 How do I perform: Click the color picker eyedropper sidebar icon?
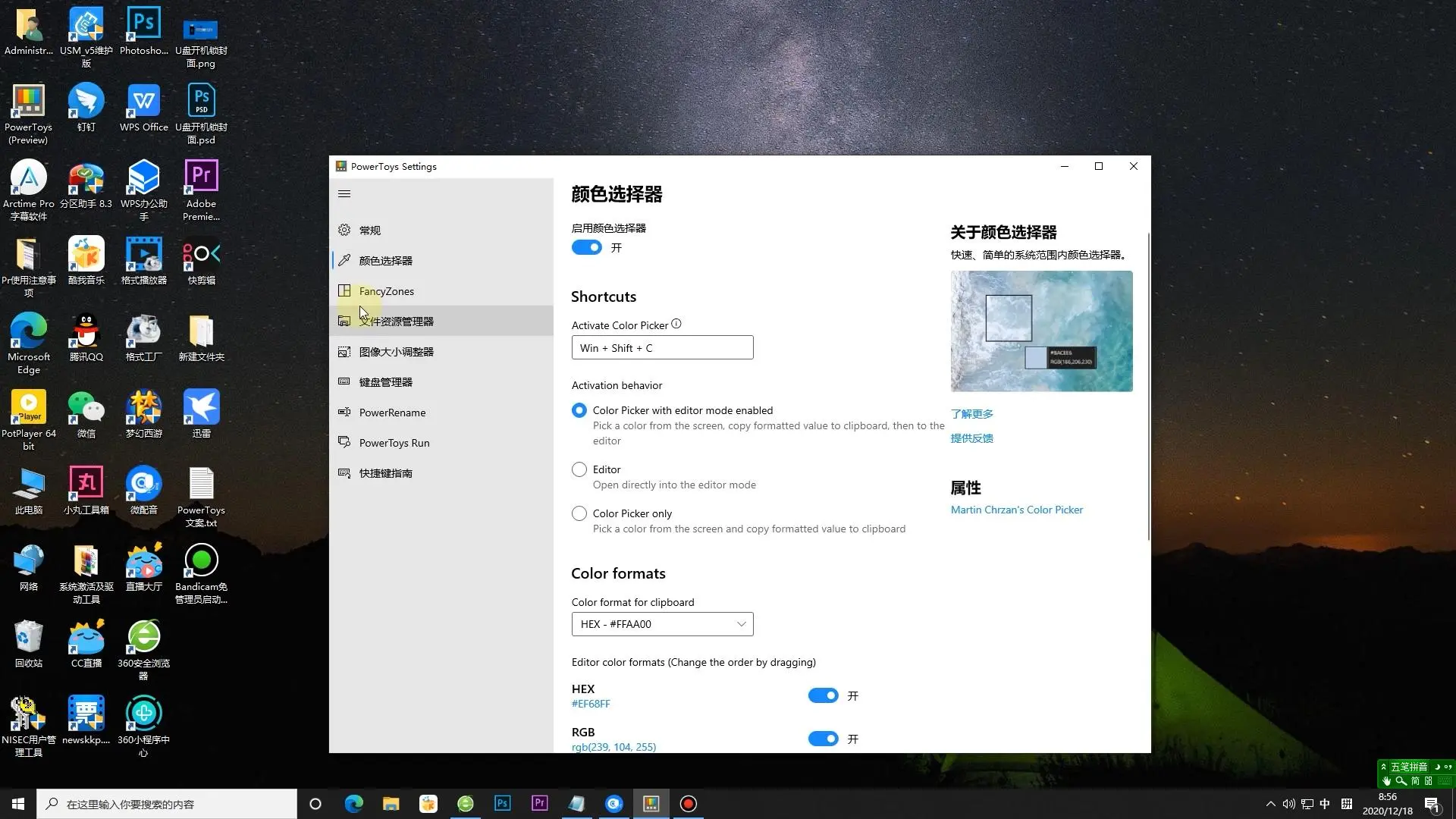click(x=344, y=261)
